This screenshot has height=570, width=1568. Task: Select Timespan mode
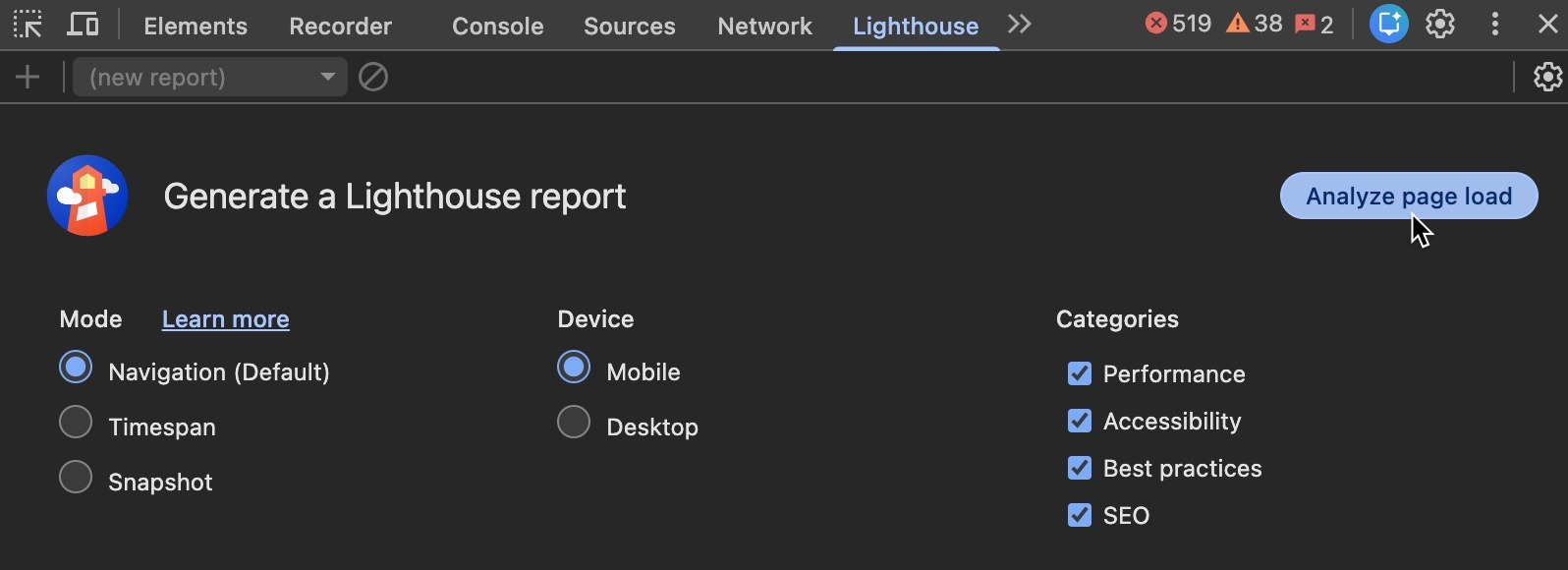pyautogui.click(x=76, y=423)
